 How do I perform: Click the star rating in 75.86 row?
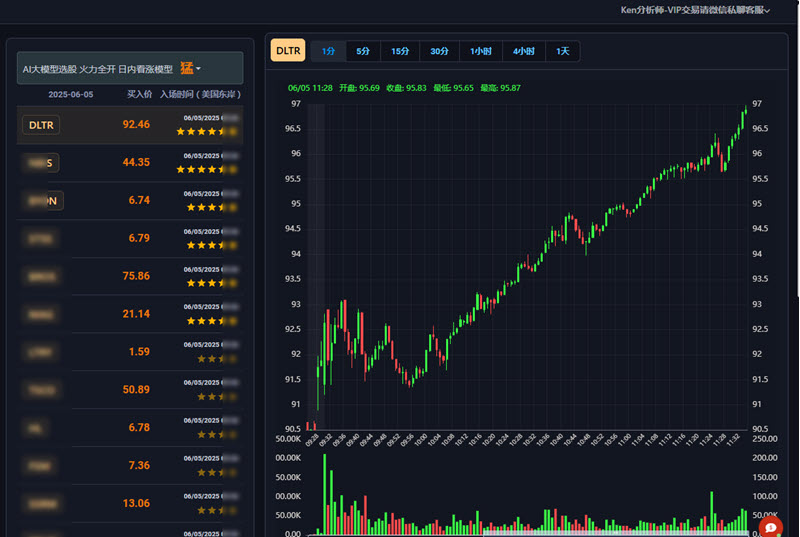[x=212, y=283]
